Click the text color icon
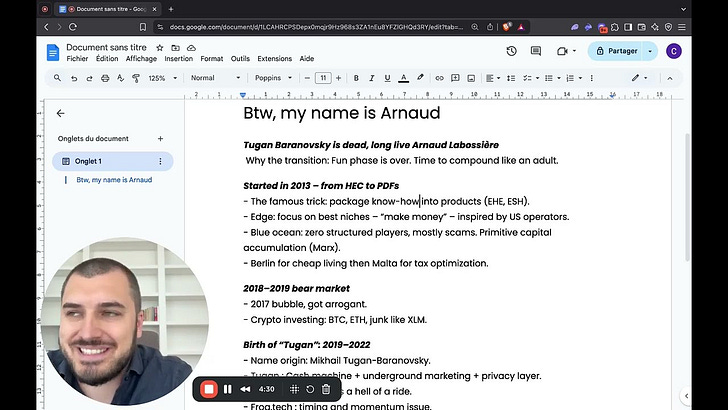This screenshot has width=728, height=410. point(403,78)
